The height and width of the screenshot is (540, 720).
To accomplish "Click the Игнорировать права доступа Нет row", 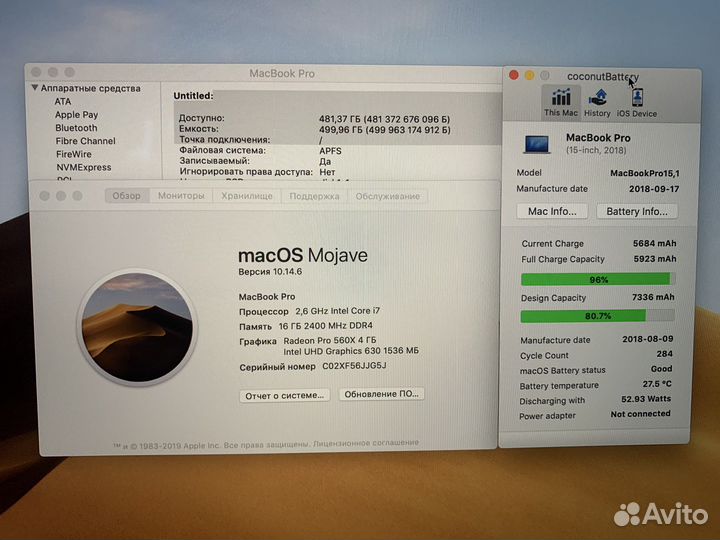I will pos(257,172).
